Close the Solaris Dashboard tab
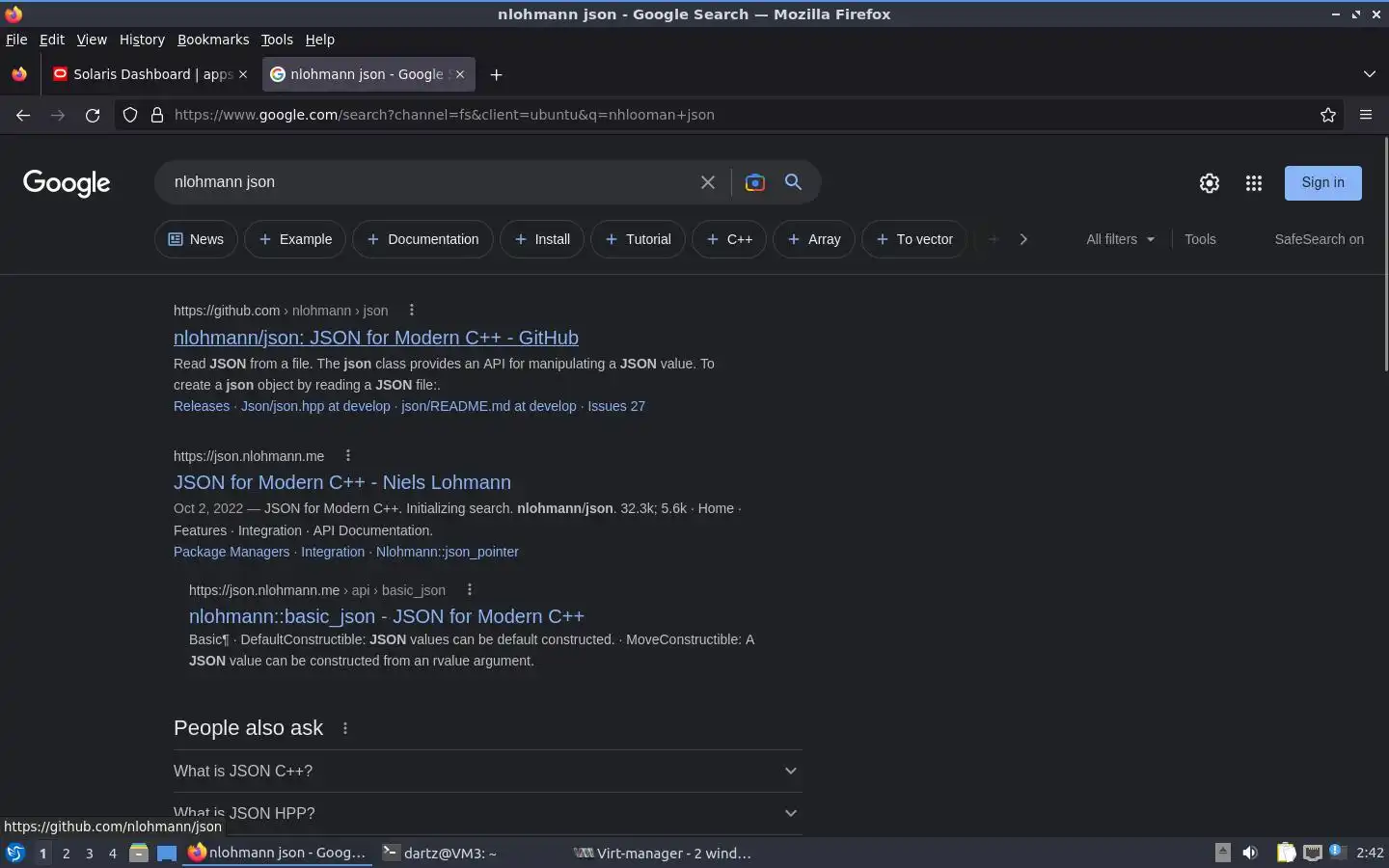Image resolution: width=1389 pixels, height=868 pixels. (x=243, y=74)
